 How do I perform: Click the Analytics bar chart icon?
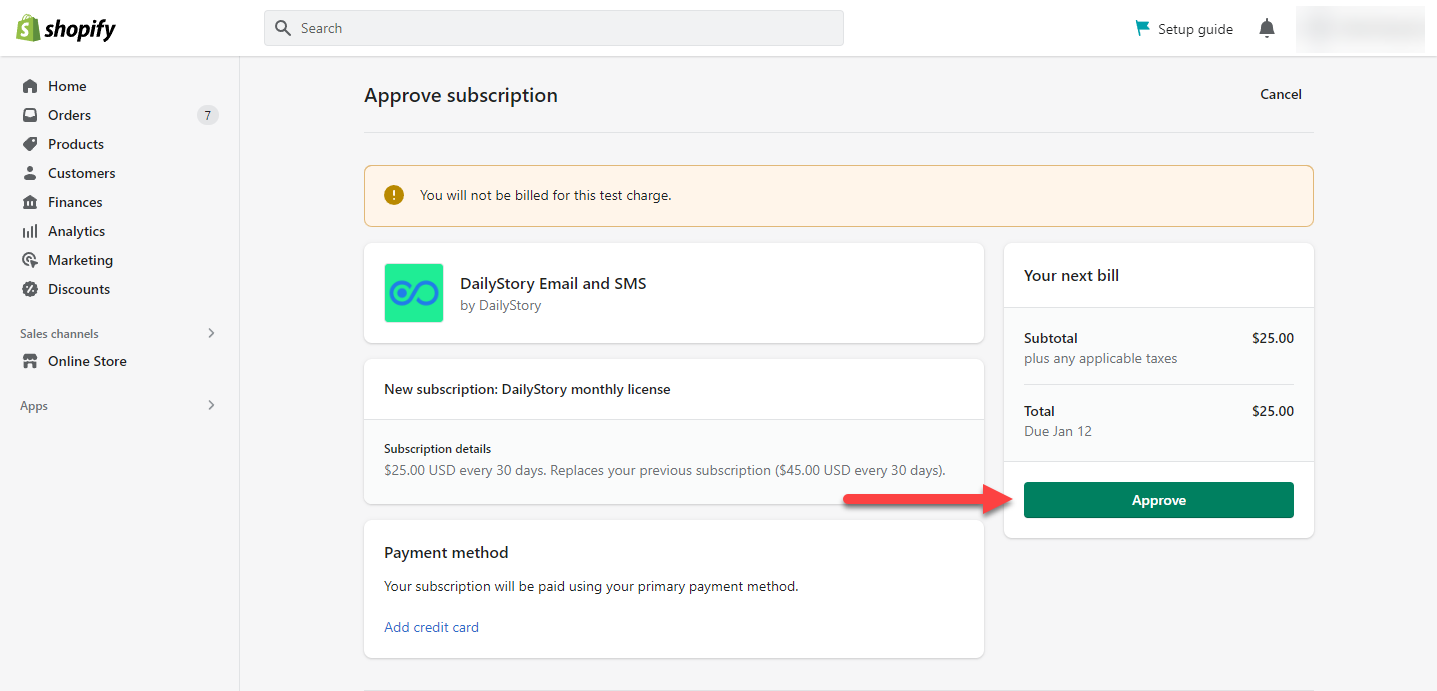(x=30, y=231)
